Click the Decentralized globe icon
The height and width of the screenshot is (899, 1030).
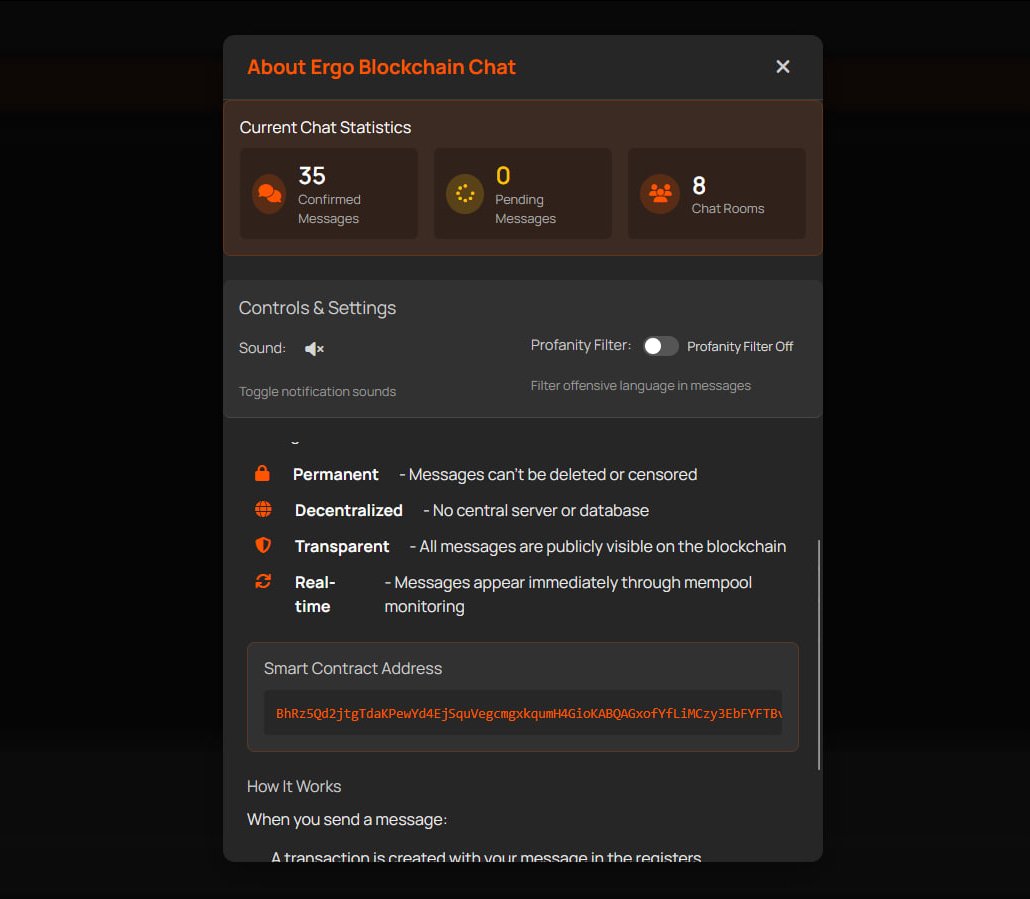coord(263,509)
